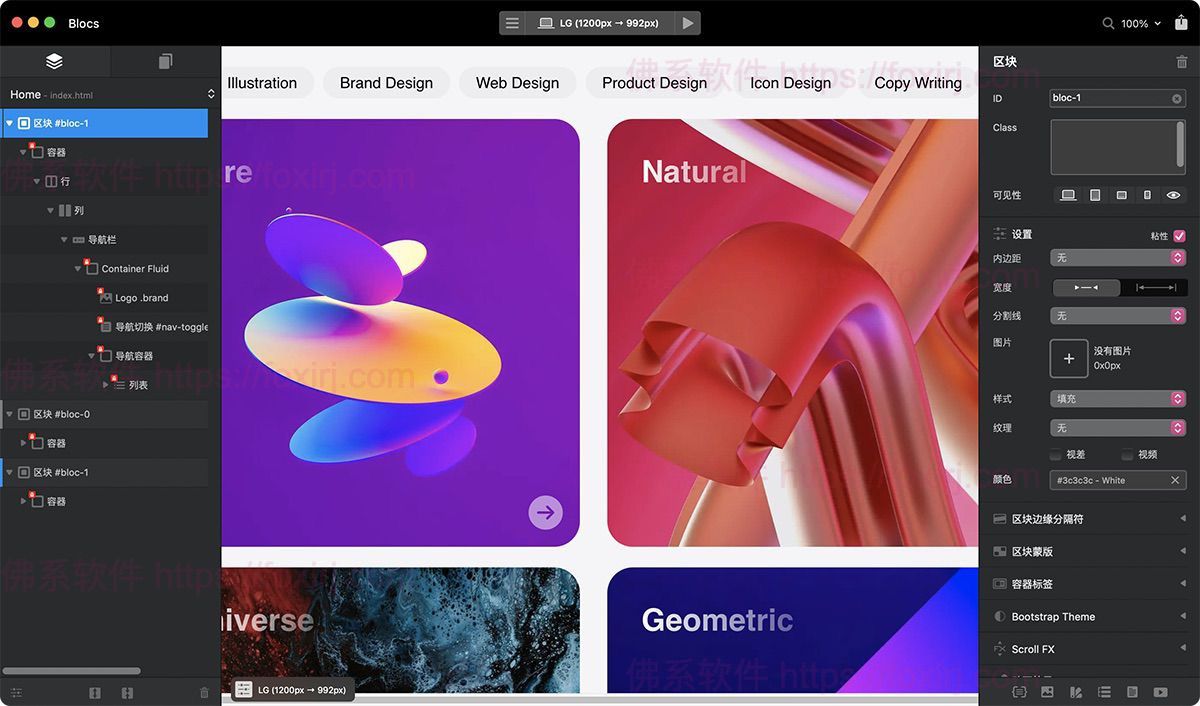The image size is (1200, 706).
Task: Uncheck the 粘性 sticky checkbox
Action: click(x=1179, y=236)
